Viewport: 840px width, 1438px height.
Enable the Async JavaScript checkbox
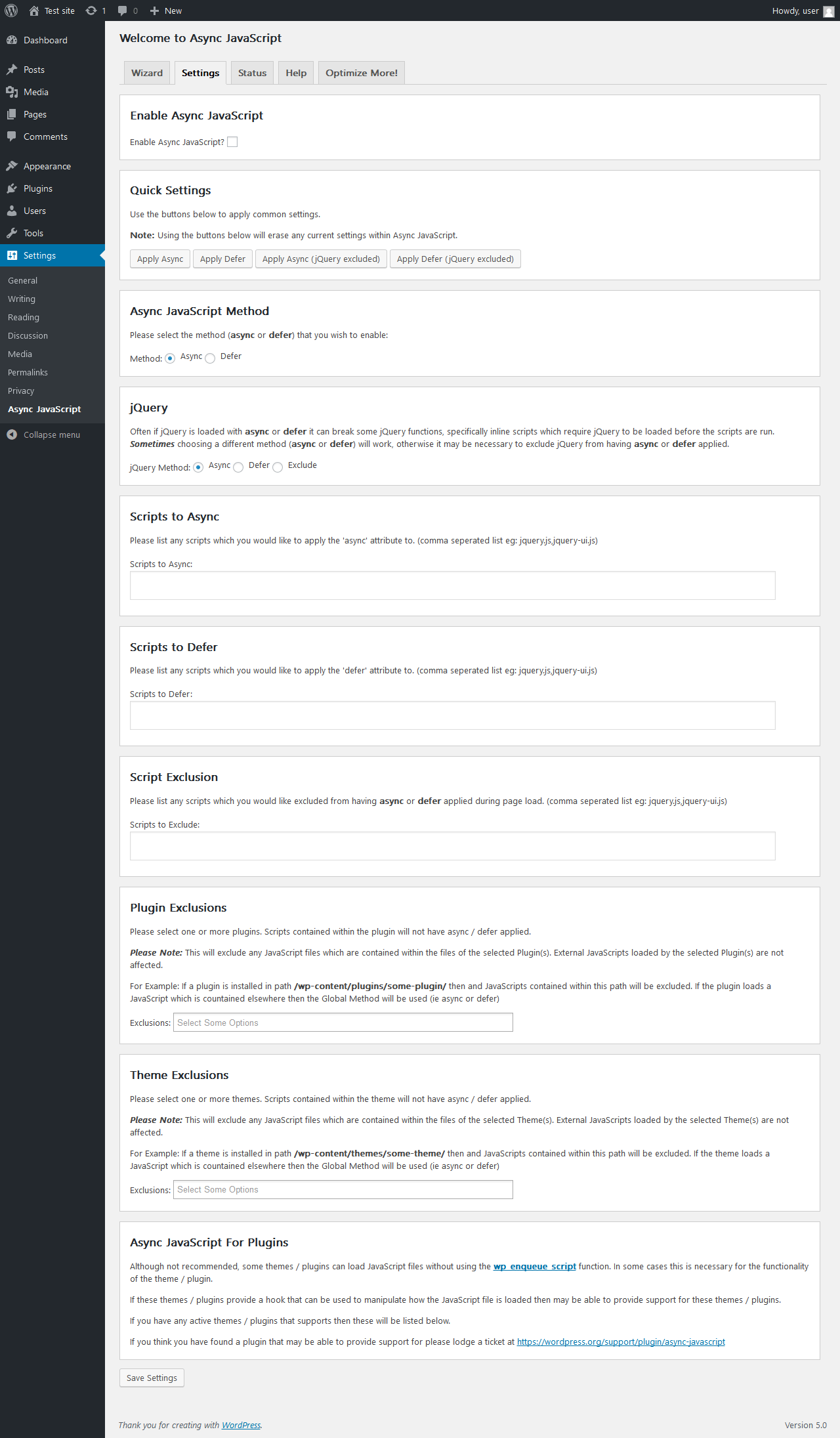[232, 142]
